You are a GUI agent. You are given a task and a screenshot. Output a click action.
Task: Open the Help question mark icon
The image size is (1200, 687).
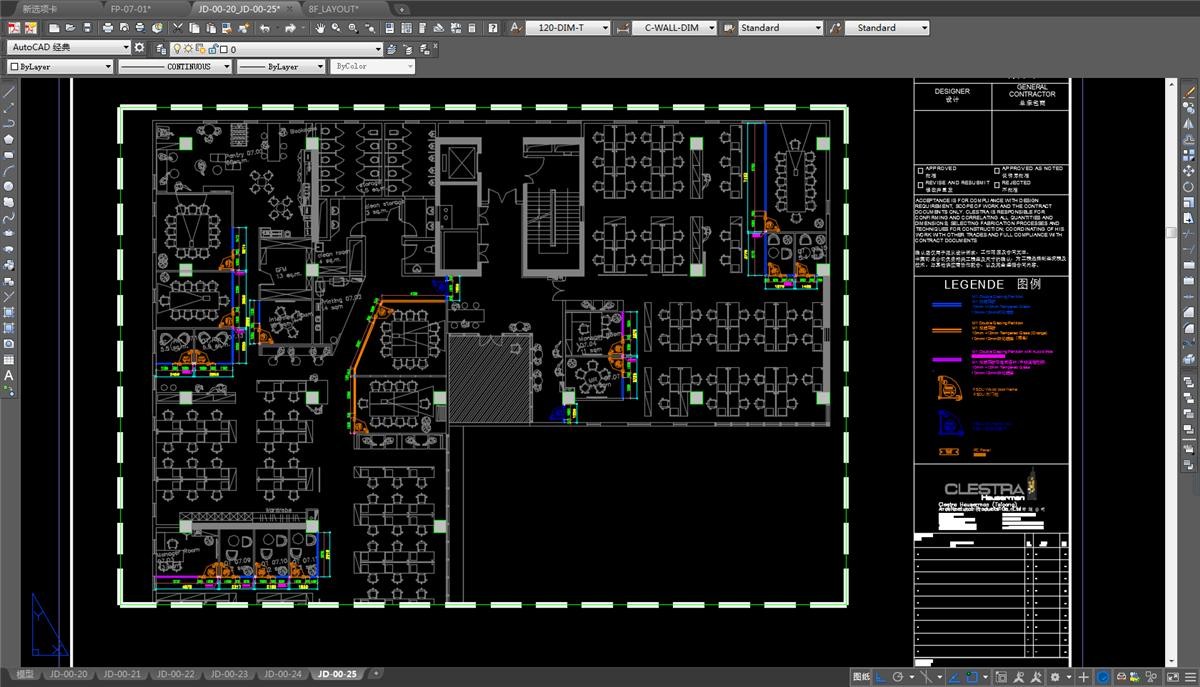(x=492, y=28)
